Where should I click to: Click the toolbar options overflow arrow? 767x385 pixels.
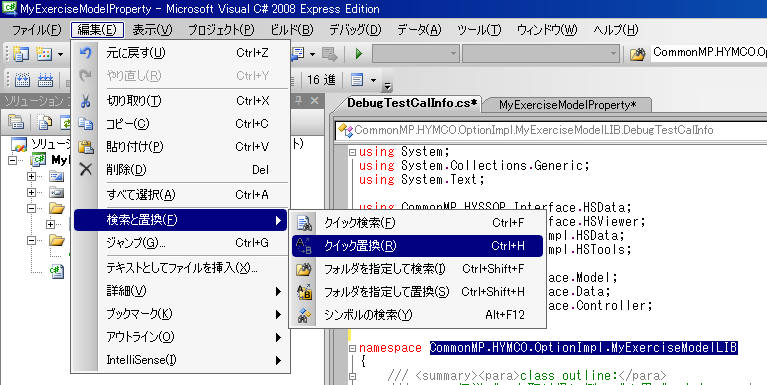[387, 86]
